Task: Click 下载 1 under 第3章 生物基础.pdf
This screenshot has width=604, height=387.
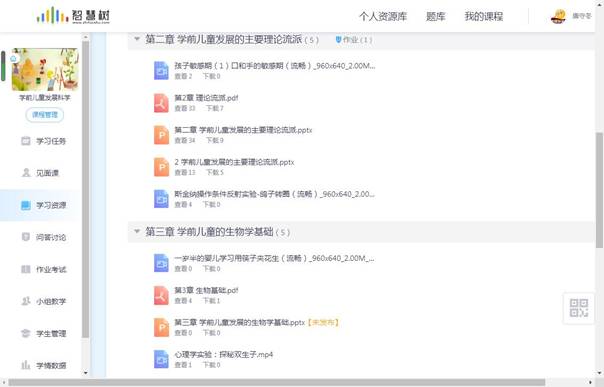Action: [211, 301]
